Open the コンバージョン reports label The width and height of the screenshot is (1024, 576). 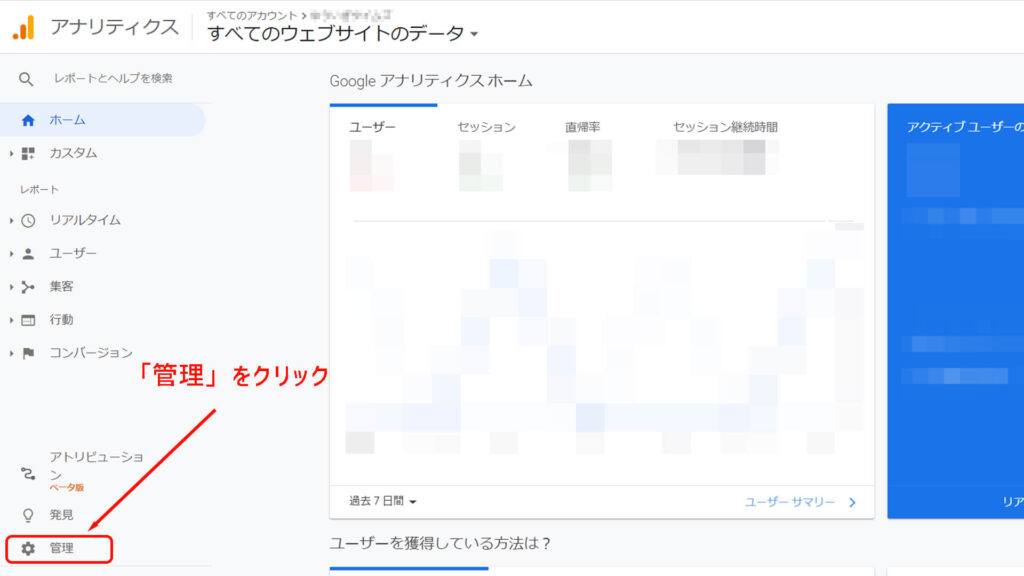[91, 353]
